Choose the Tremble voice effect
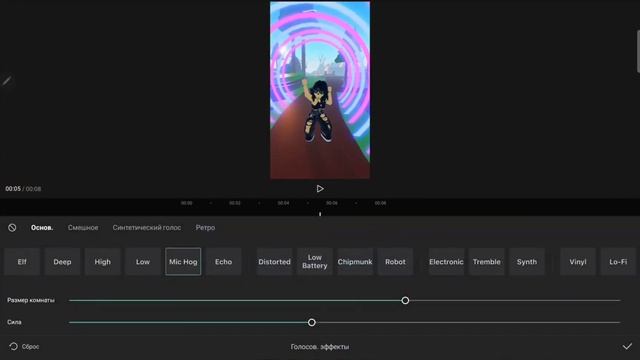Screen dimensions: 640x360 [x=487, y=262]
